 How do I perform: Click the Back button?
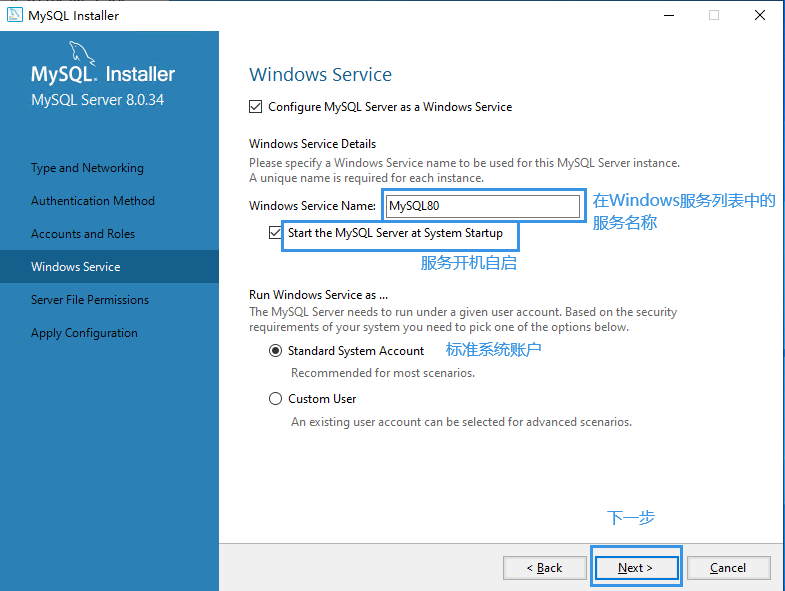(545, 568)
